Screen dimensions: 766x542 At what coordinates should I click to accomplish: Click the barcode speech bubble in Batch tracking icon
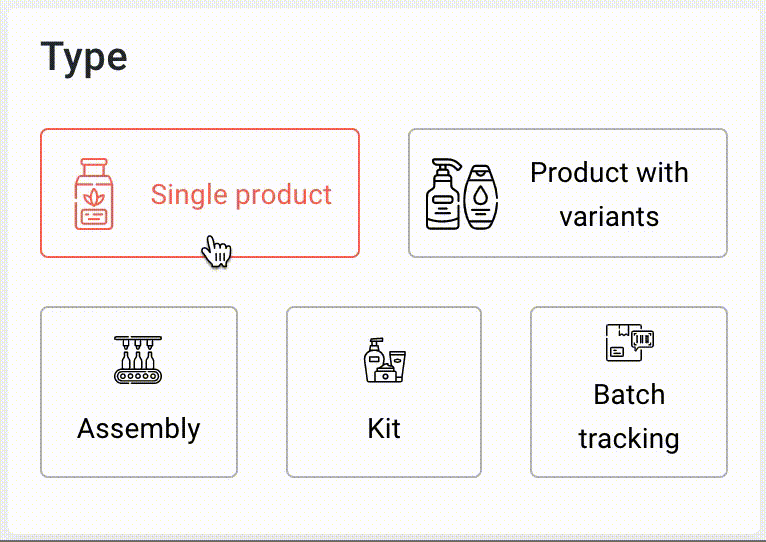[x=642, y=339]
